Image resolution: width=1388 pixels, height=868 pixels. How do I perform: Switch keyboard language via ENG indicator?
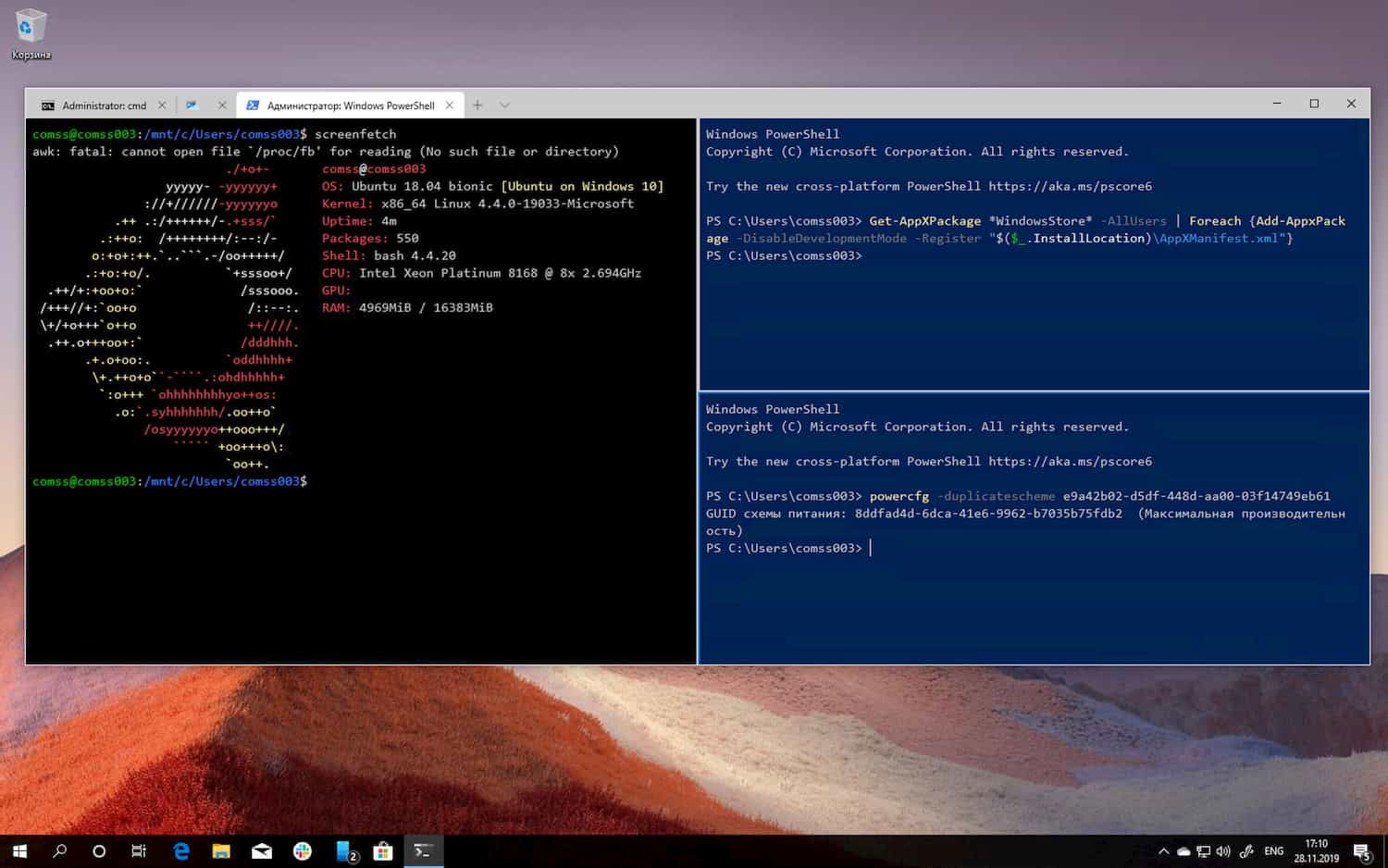pyautogui.click(x=1273, y=850)
